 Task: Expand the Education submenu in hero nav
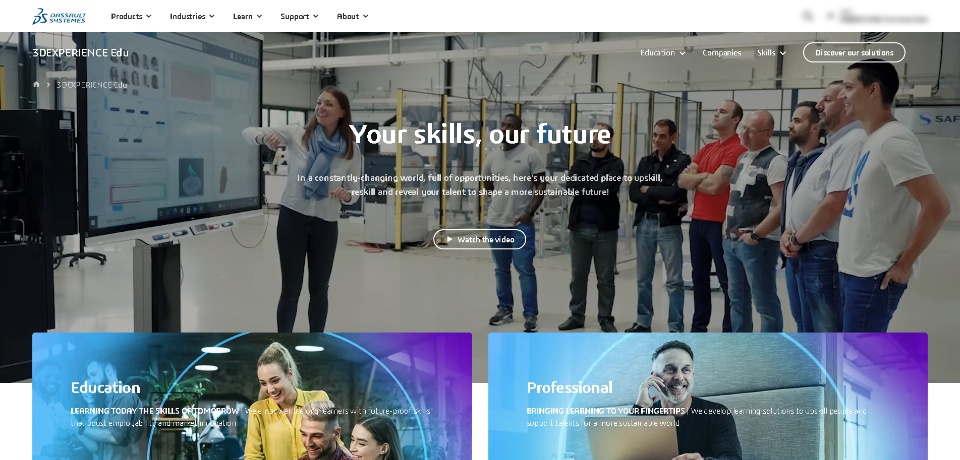pyautogui.click(x=662, y=53)
